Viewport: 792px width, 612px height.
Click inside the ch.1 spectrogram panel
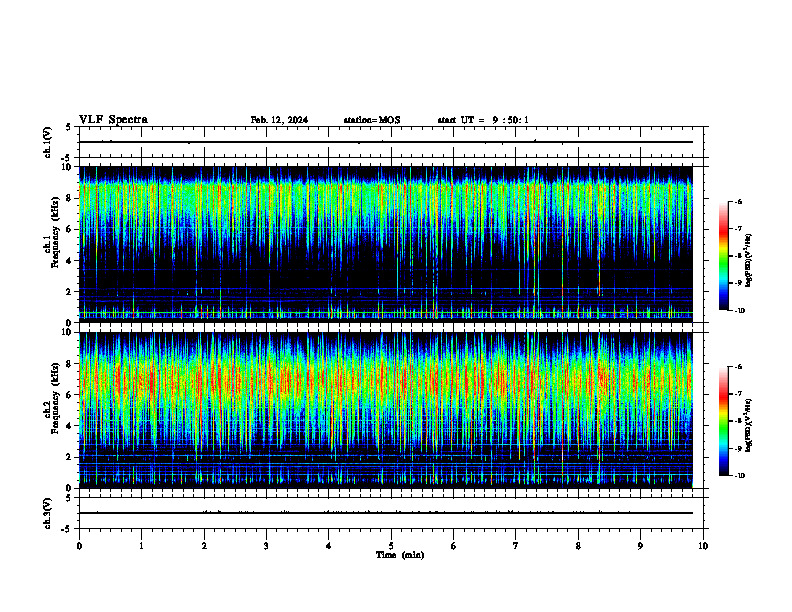(386, 244)
